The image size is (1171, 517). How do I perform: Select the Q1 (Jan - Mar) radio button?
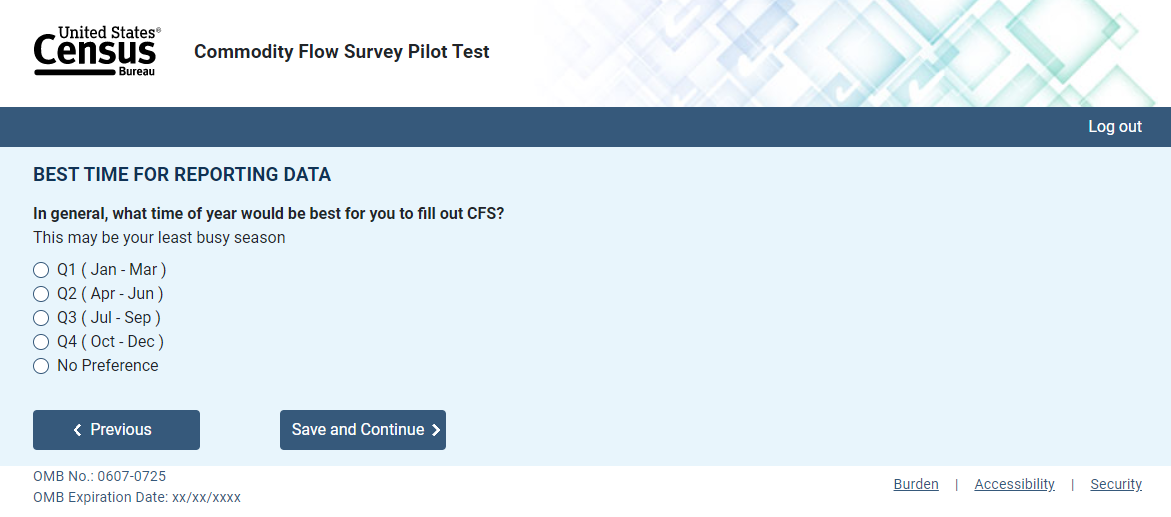click(41, 270)
